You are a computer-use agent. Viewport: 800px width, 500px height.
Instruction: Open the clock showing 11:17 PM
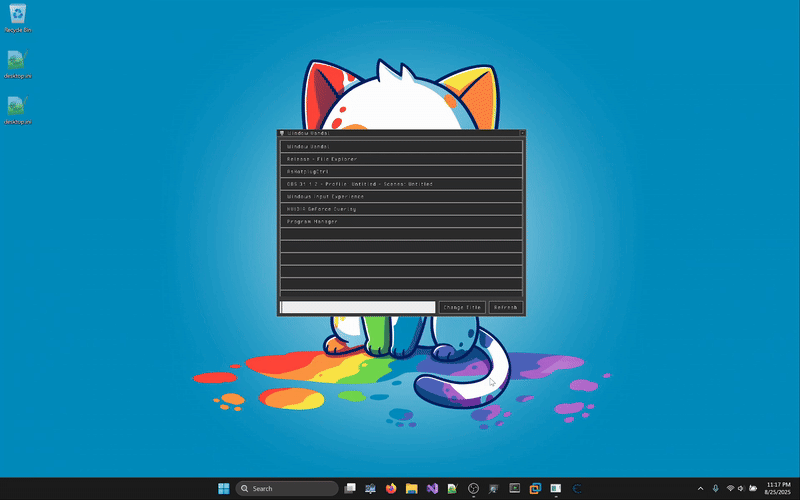tap(778, 488)
